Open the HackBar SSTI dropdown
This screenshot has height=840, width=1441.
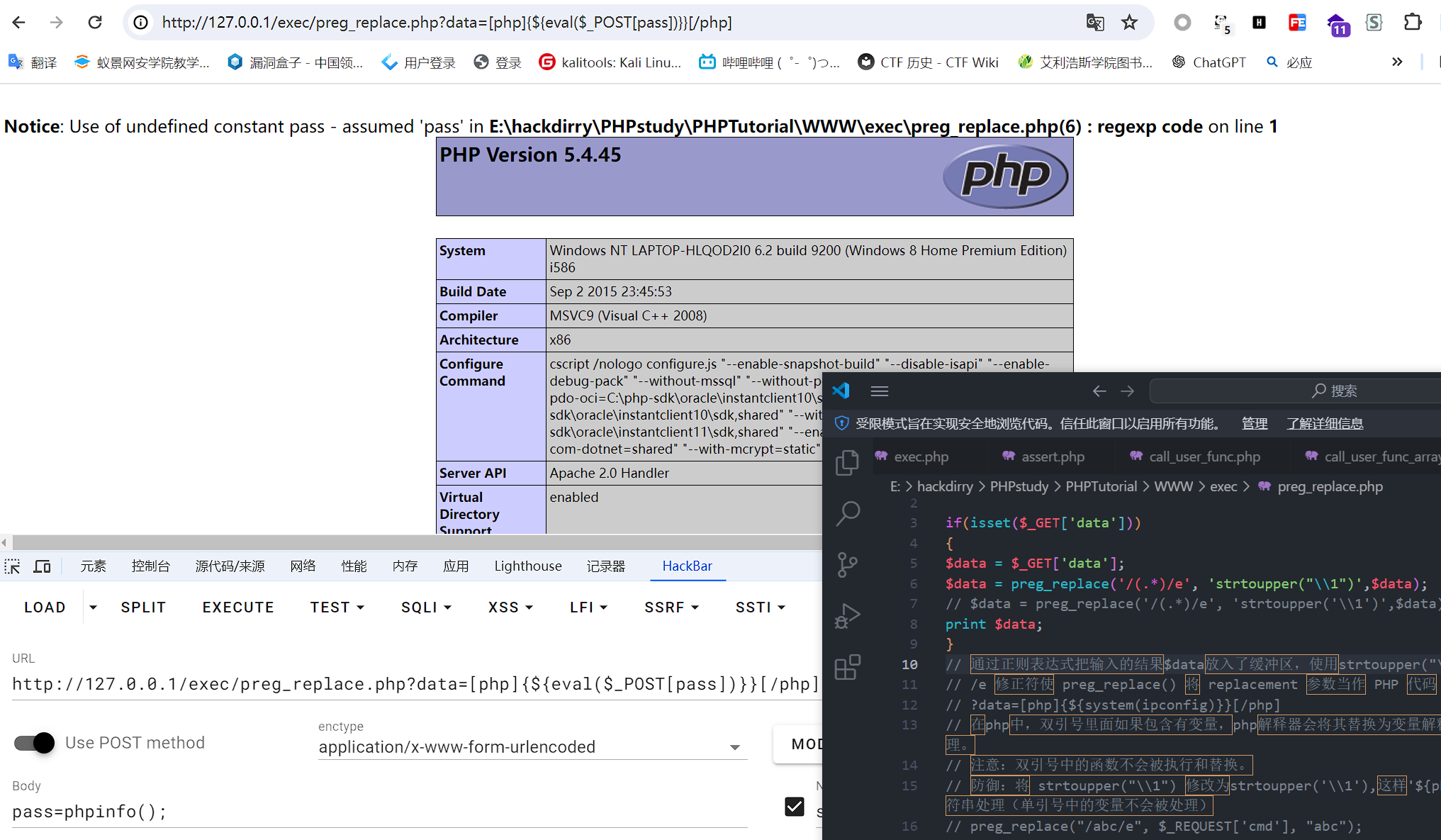tap(761, 607)
